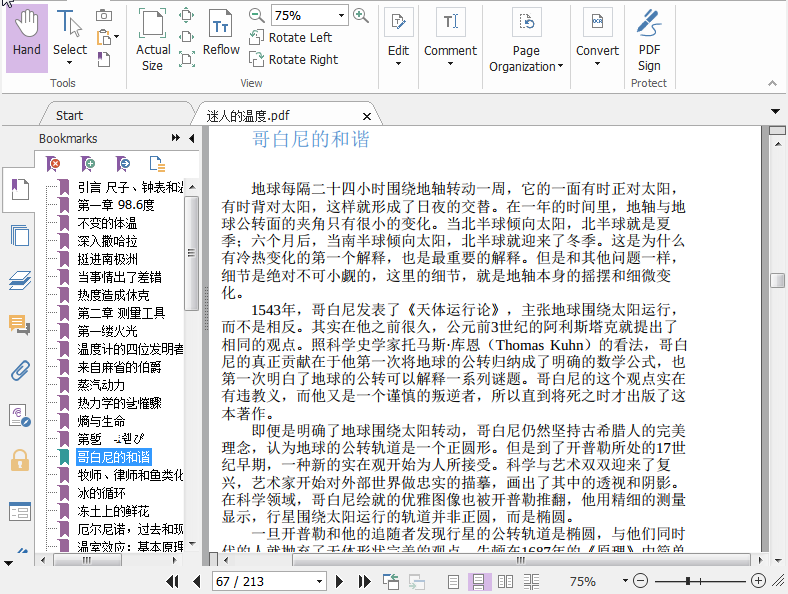Screen dimensions: 788x594
Task: Open the Layers panel in sidebar
Action: coord(19,280)
